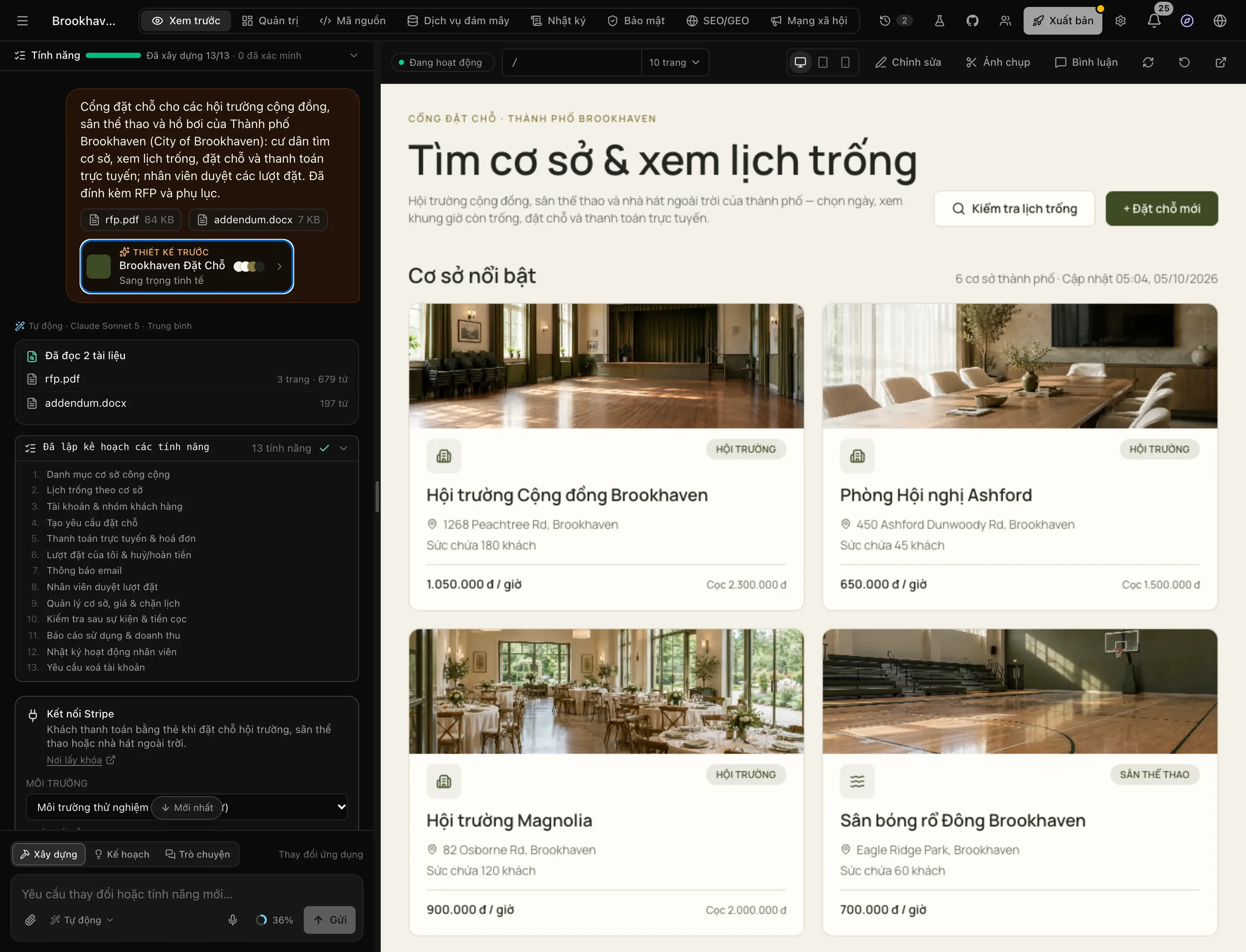This screenshot has height=952, width=1246.
Task: Expand the Tính năng panel chevron
Action: [x=353, y=55]
